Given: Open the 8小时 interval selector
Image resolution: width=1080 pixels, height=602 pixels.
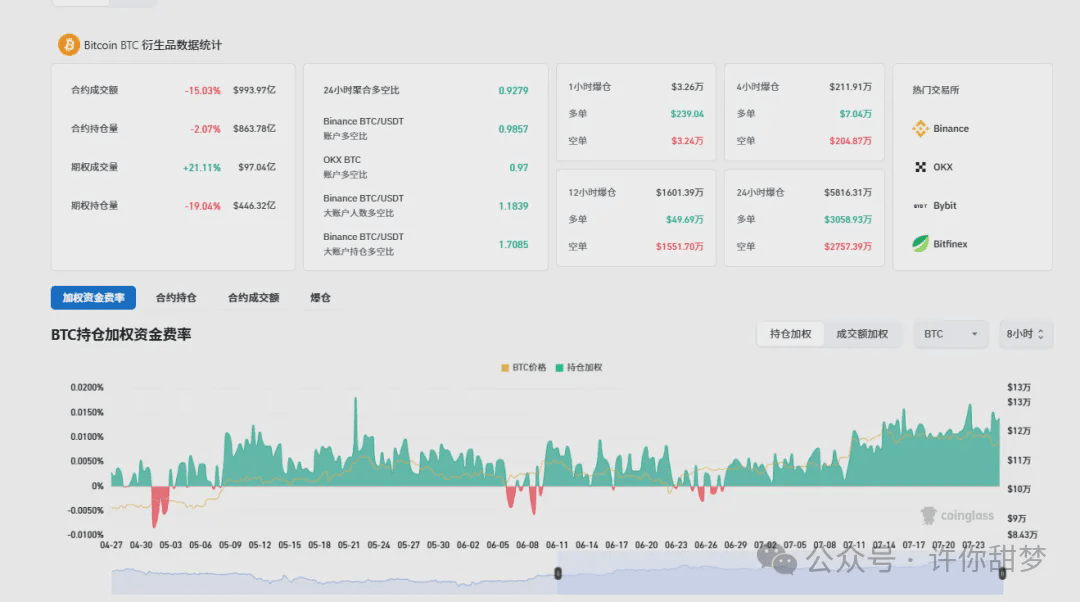Looking at the screenshot, I should pos(1025,334).
